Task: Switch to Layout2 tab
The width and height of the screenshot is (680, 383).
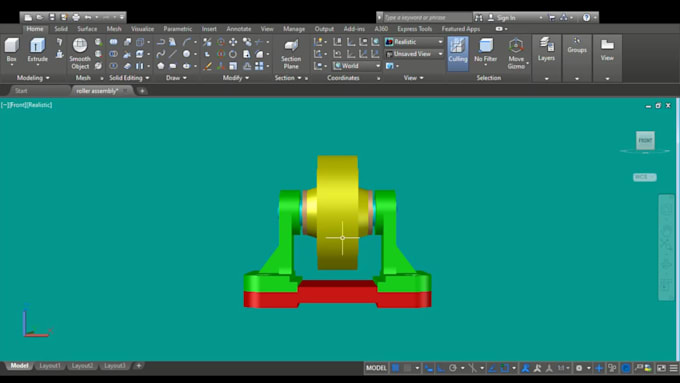Action: pyautogui.click(x=82, y=366)
